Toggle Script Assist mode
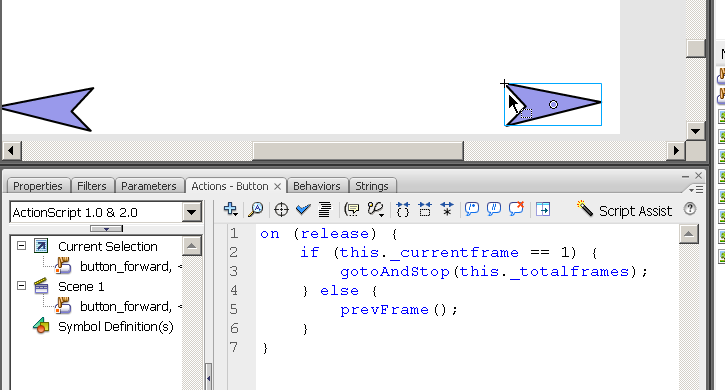725x390 pixels. [x=624, y=210]
